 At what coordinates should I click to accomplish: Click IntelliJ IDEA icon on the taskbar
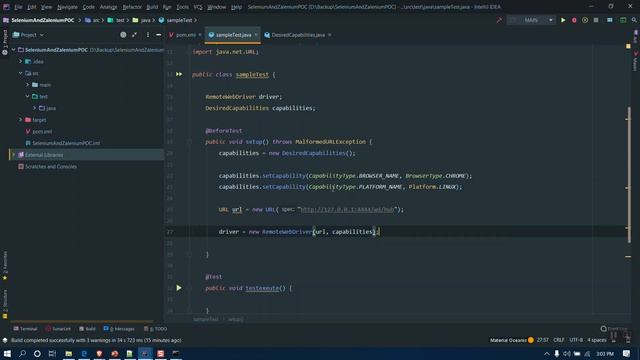[145, 353]
